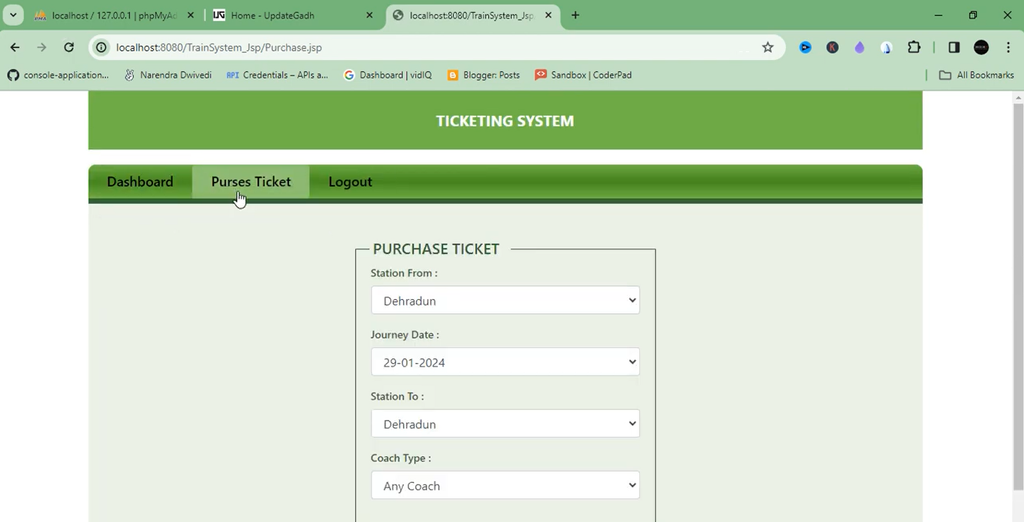Click the PURCHASE TICKET form legend
The height and width of the screenshot is (522, 1024).
click(436, 249)
